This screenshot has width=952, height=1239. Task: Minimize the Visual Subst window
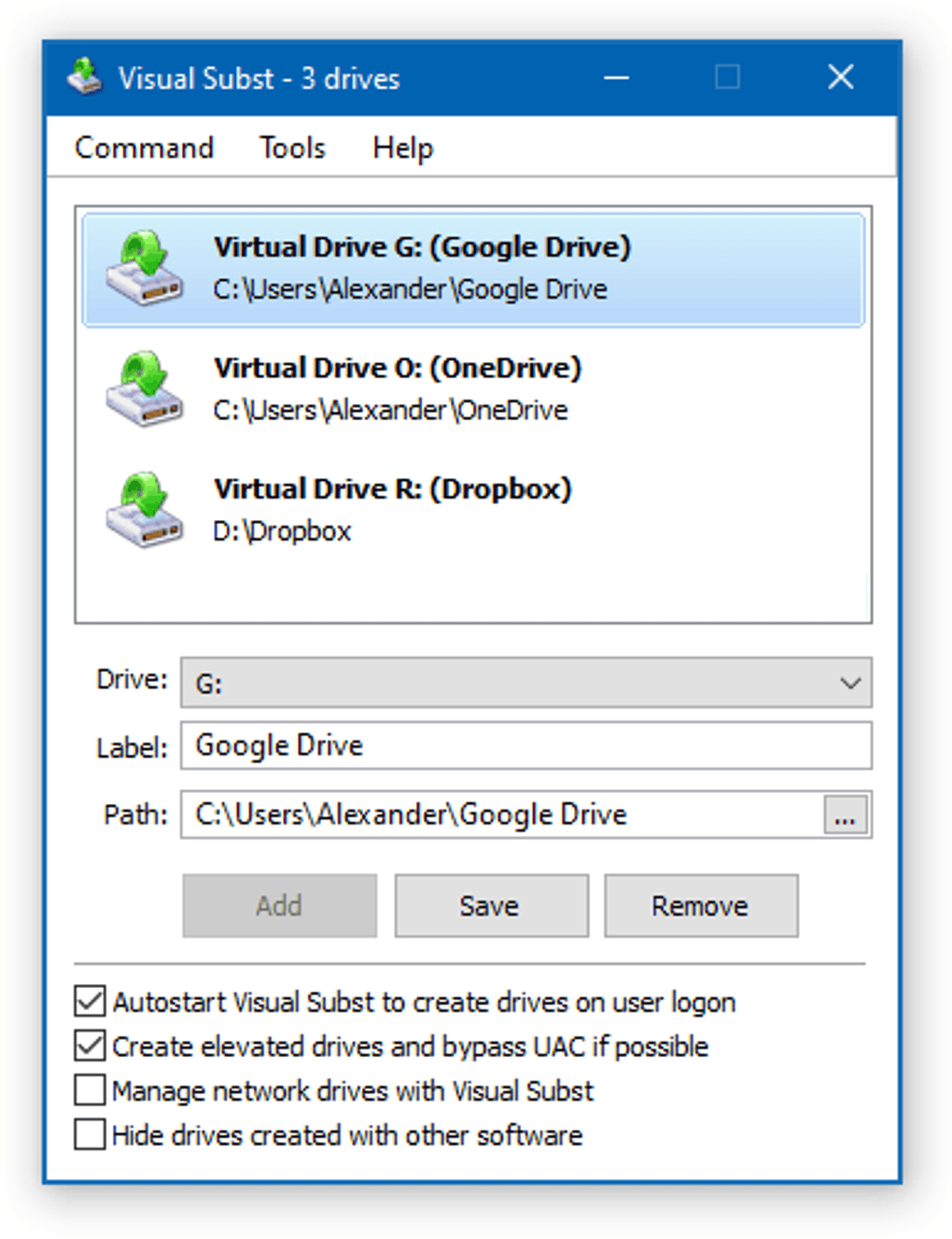click(616, 77)
